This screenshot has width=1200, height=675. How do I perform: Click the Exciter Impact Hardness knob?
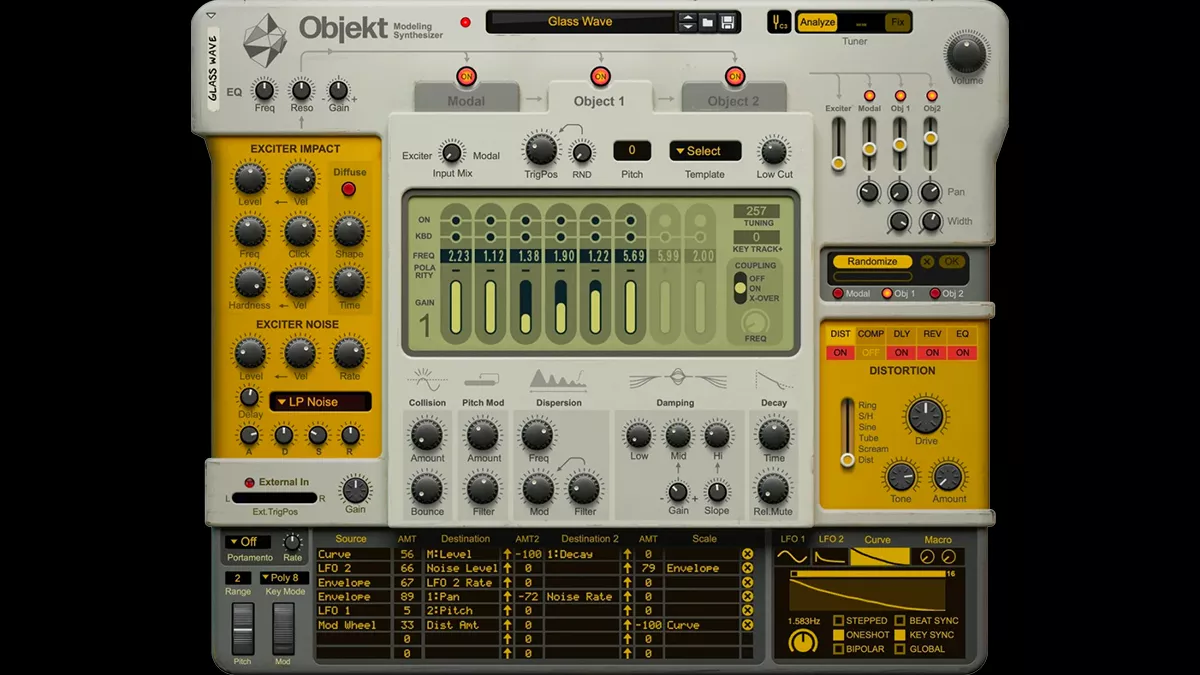tap(249, 282)
